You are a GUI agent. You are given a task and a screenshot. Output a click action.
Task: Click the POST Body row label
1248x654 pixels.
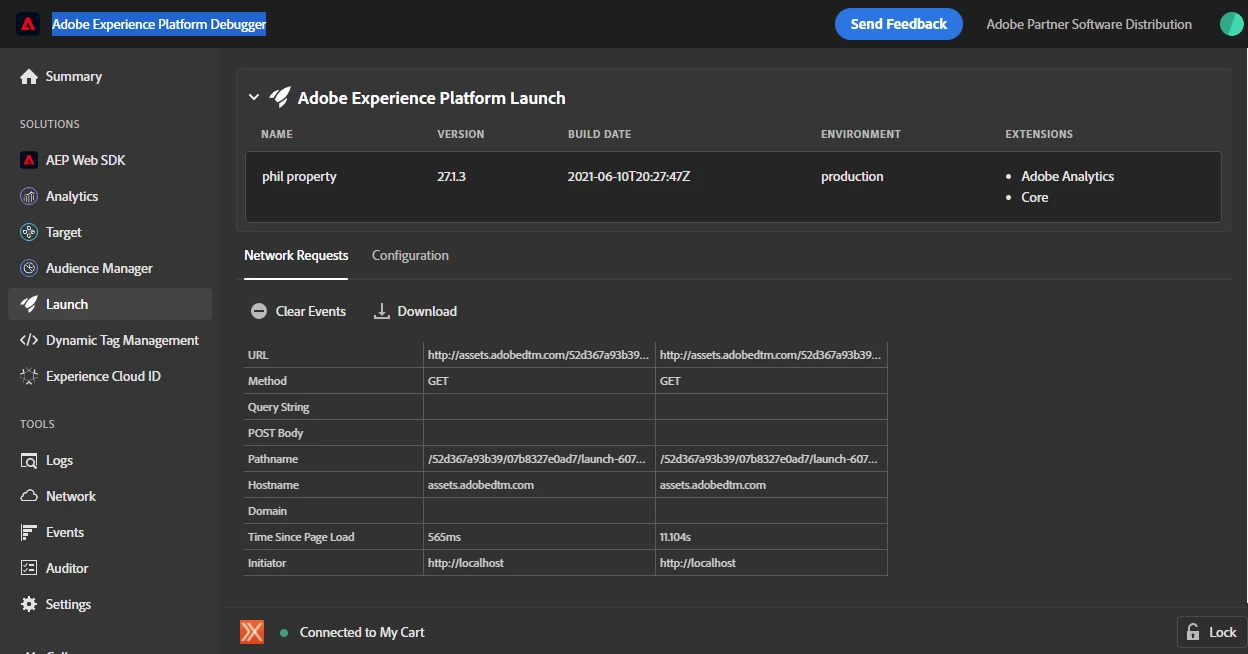pos(276,433)
